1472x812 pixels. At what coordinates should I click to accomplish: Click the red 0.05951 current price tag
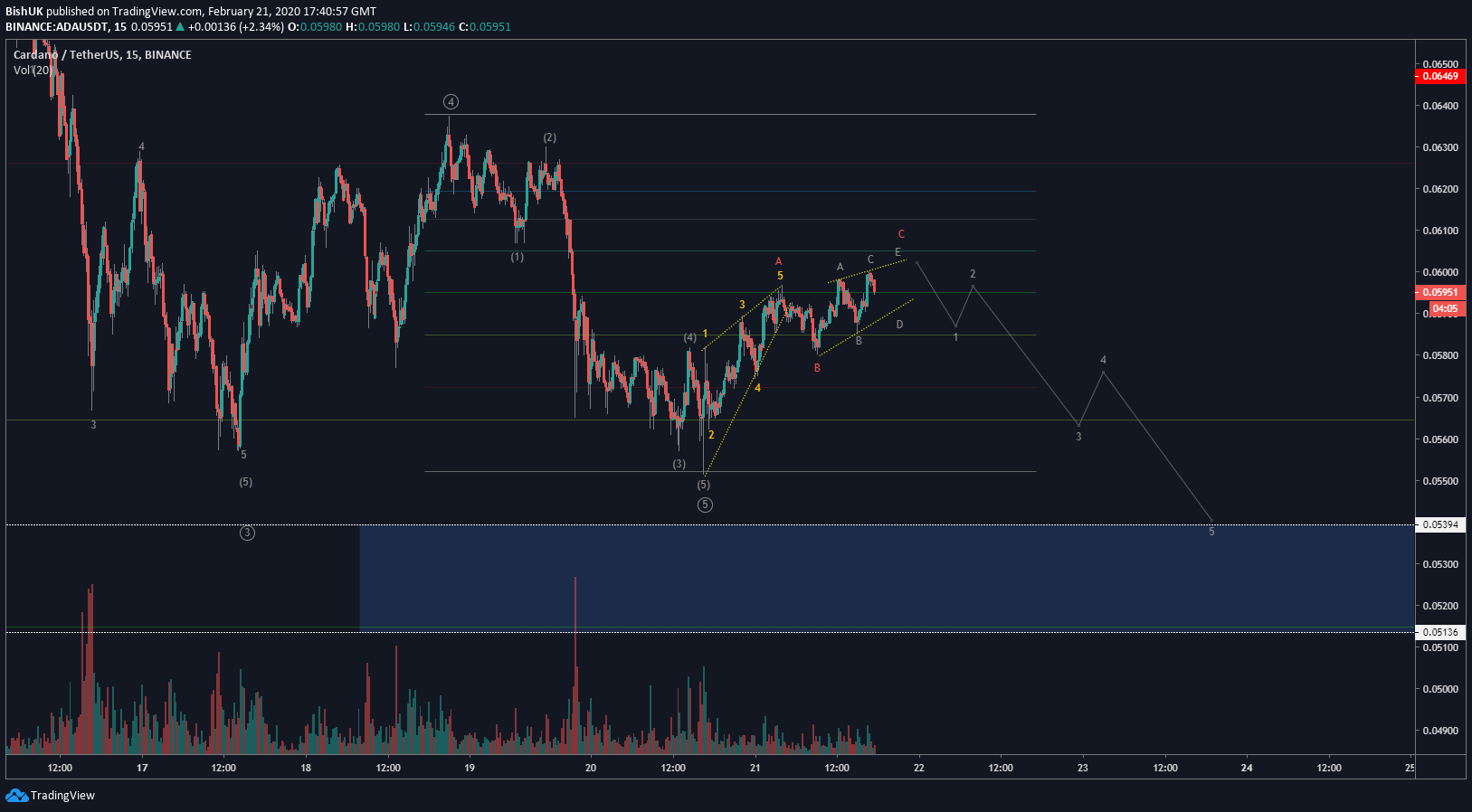[1439, 292]
